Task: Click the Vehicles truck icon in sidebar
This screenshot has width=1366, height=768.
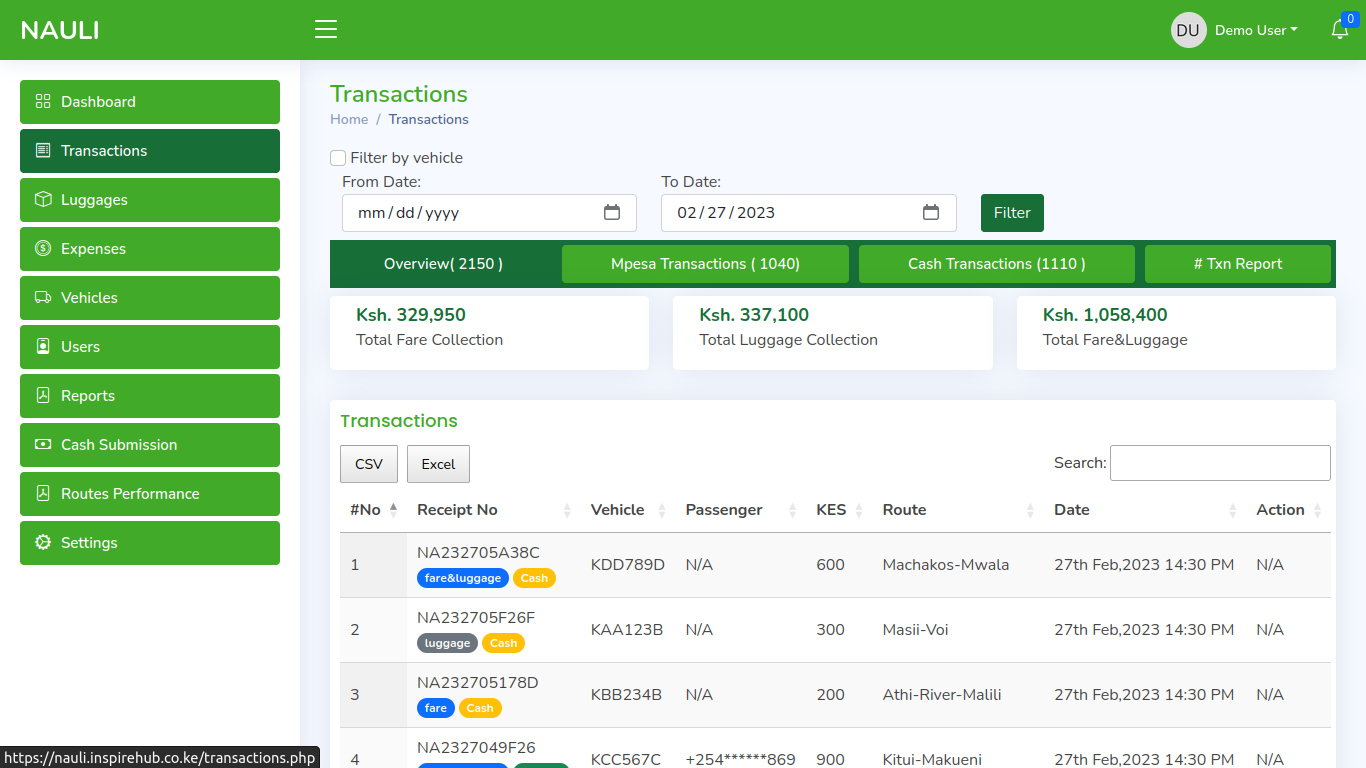Action: pos(43,298)
